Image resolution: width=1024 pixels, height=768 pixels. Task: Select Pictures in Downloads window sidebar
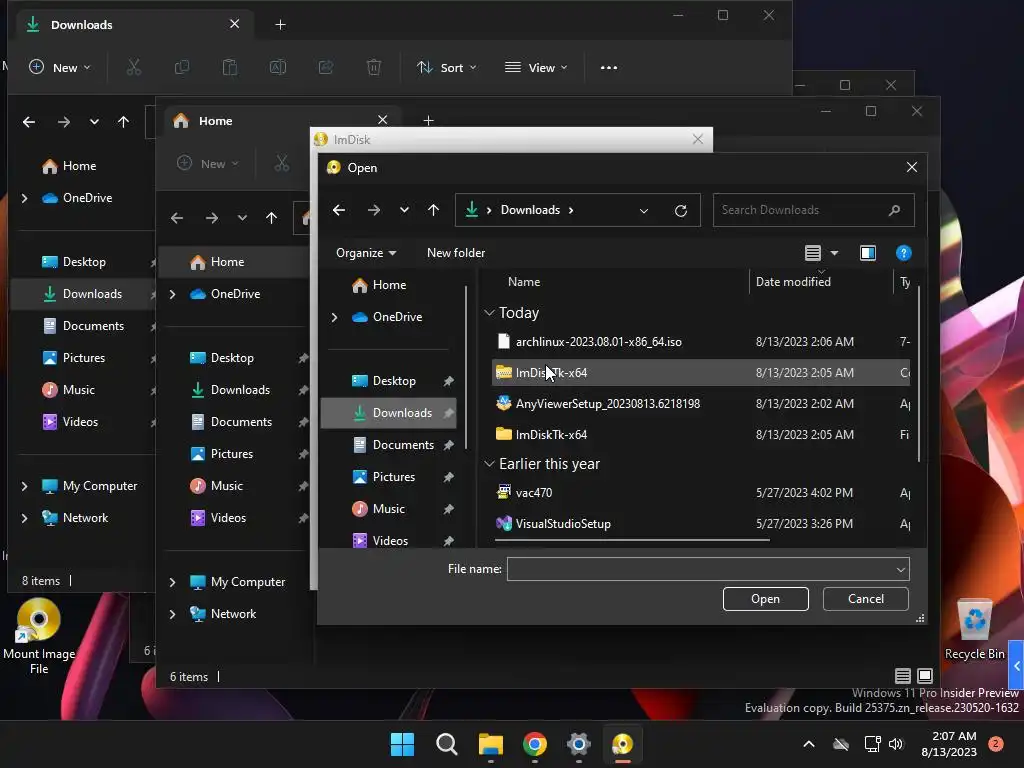click(84, 359)
